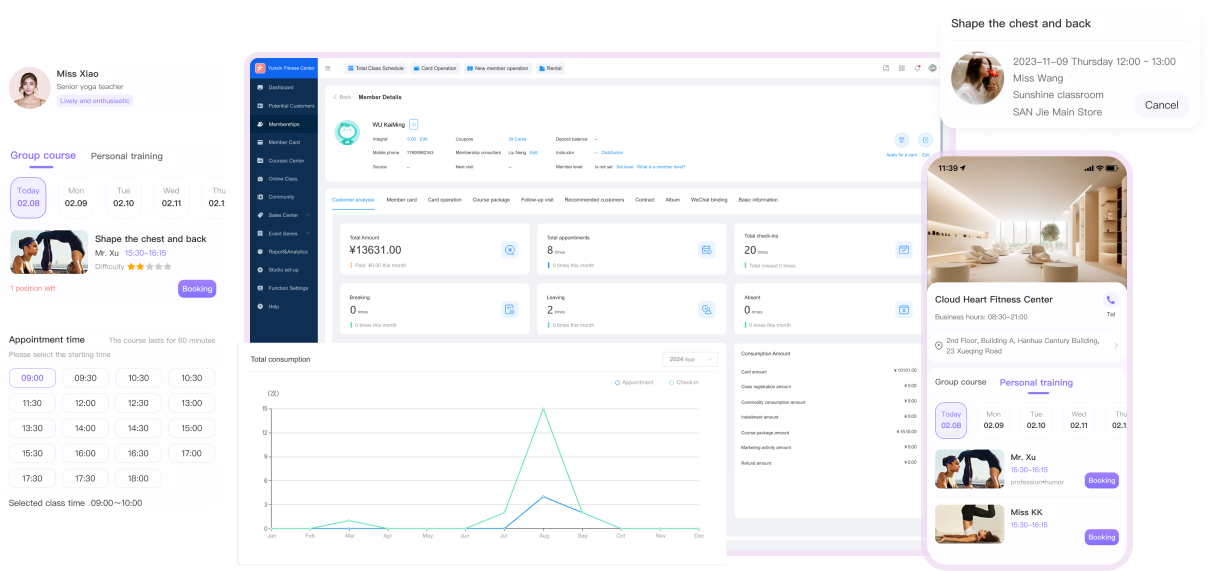Toggle the Appointment series in chart legend

coord(634,382)
